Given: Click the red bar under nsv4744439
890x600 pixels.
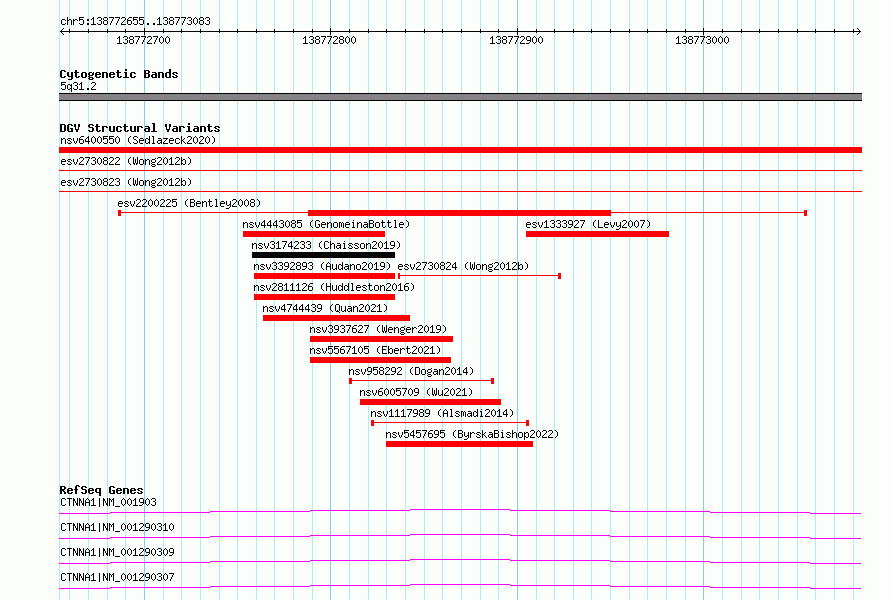Looking at the screenshot, I should coord(336,318).
